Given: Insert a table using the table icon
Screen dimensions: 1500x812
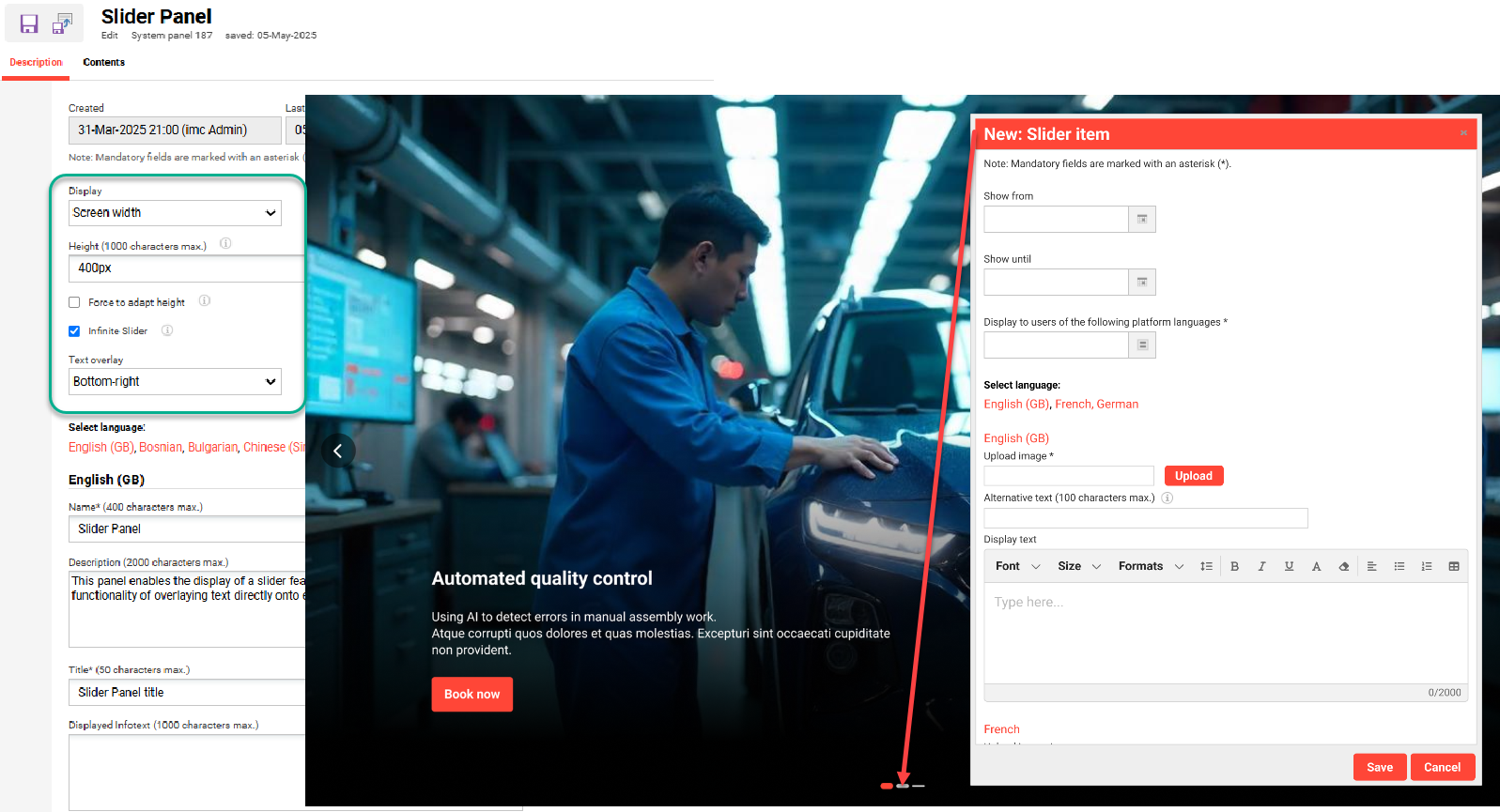Looking at the screenshot, I should pos(1453,566).
